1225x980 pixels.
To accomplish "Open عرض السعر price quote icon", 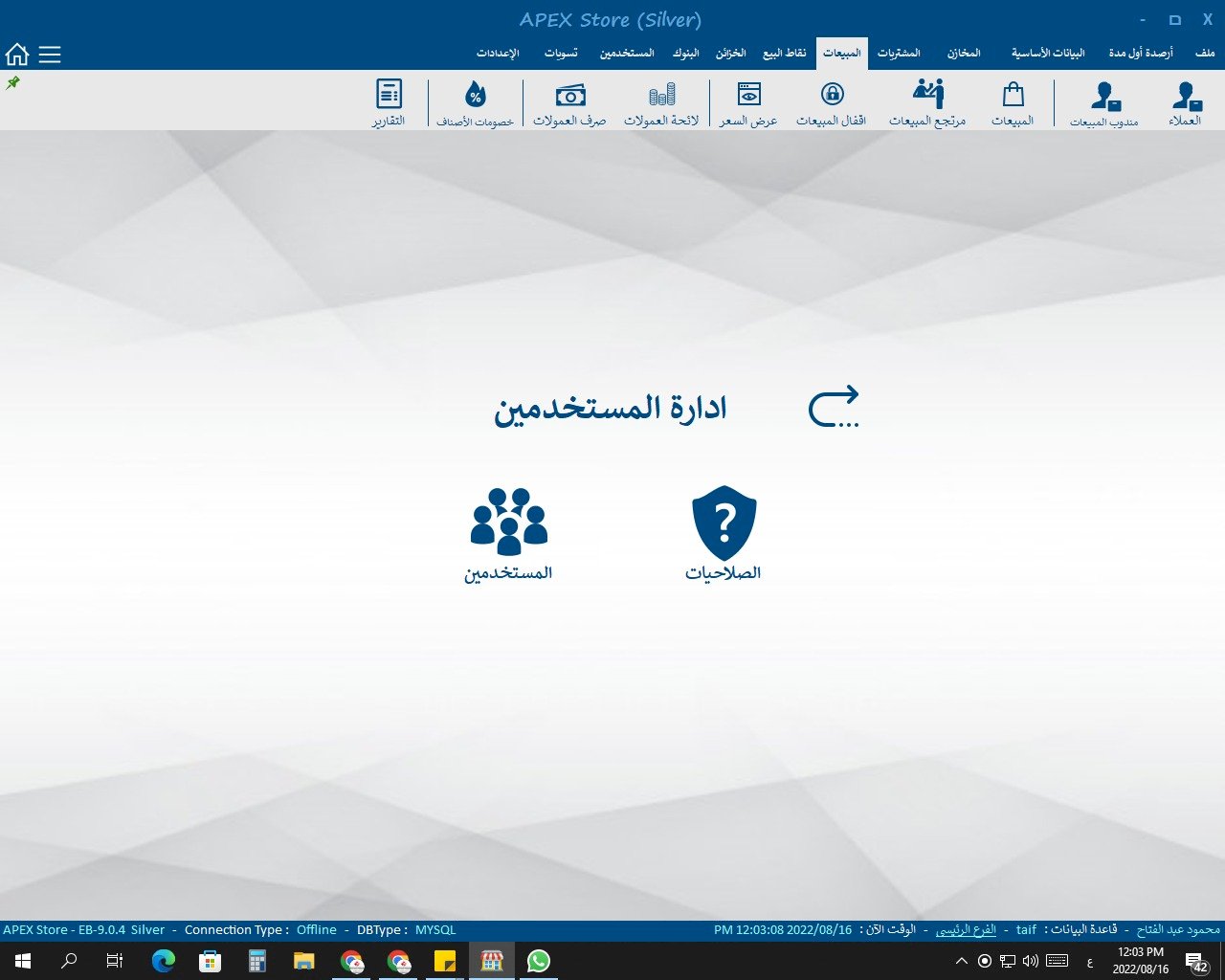I will [x=748, y=103].
